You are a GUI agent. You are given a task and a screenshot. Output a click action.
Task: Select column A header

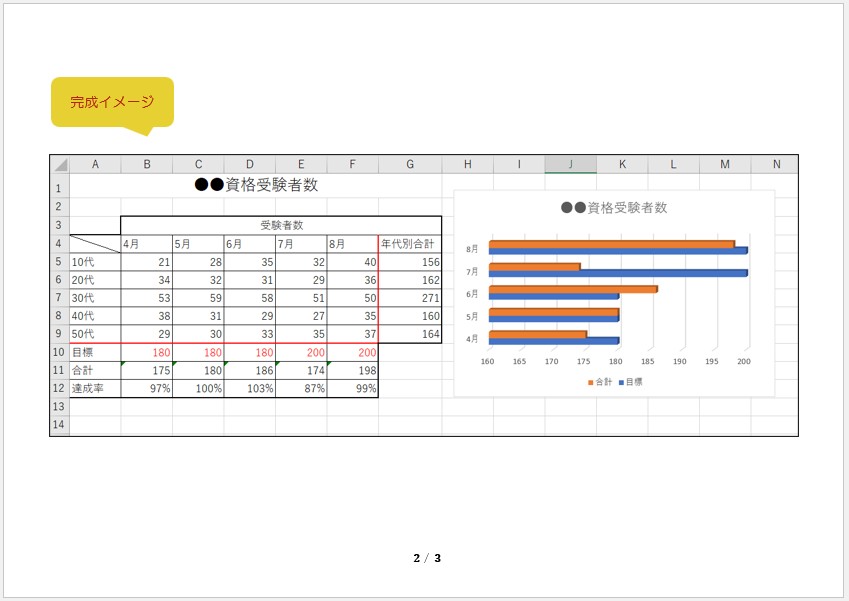[95, 164]
